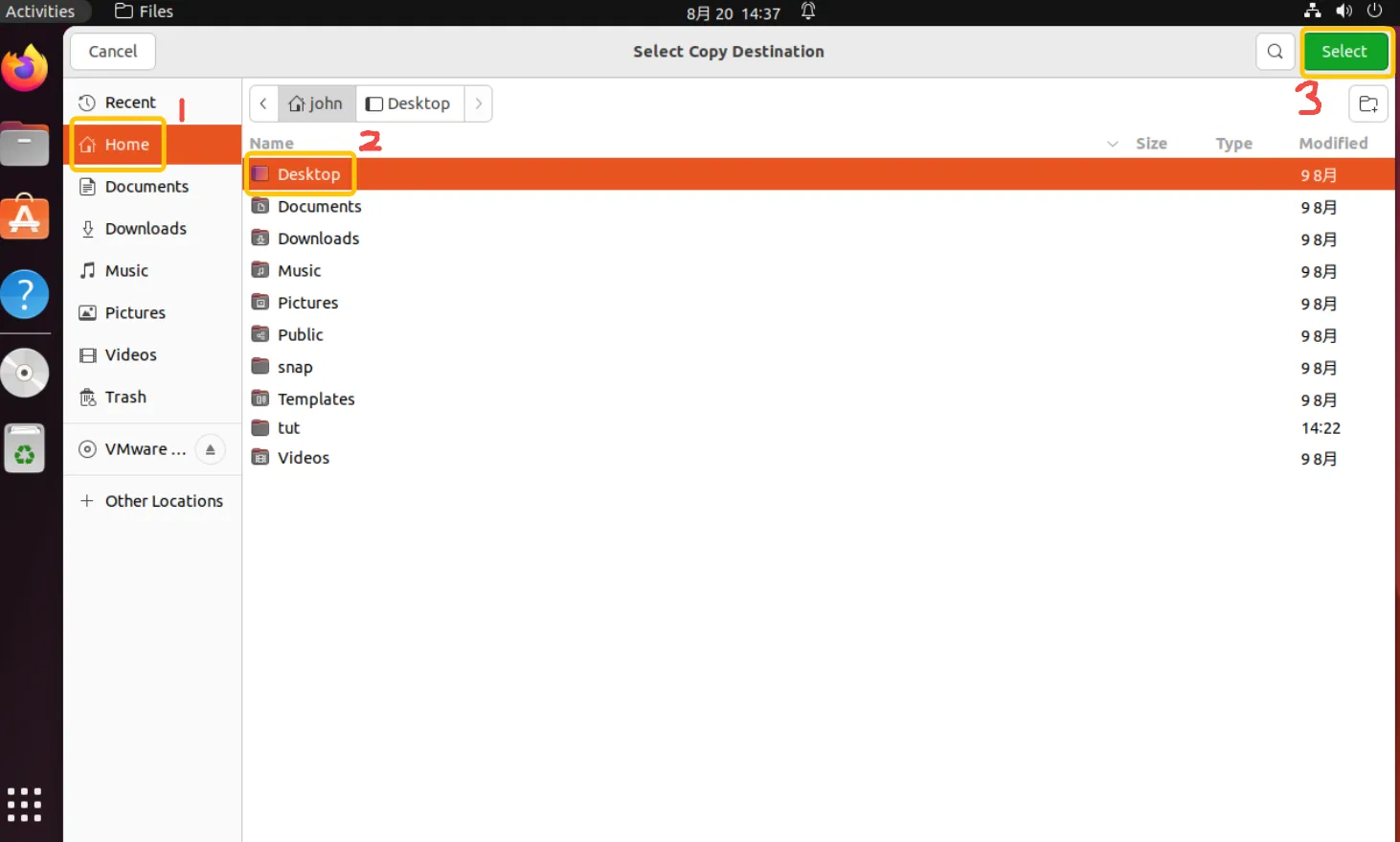Click the 14:22 modified time of tut
The height and width of the screenshot is (842, 1400).
1321,428
